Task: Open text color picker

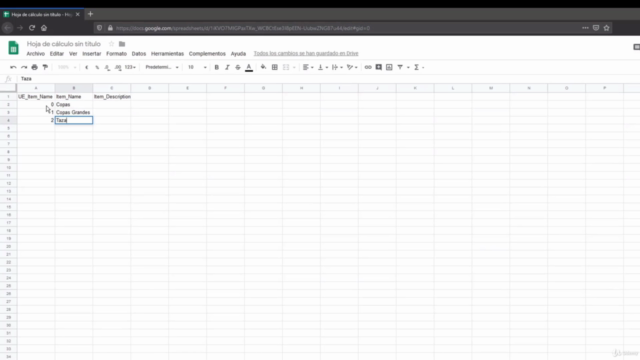Action: [249, 67]
